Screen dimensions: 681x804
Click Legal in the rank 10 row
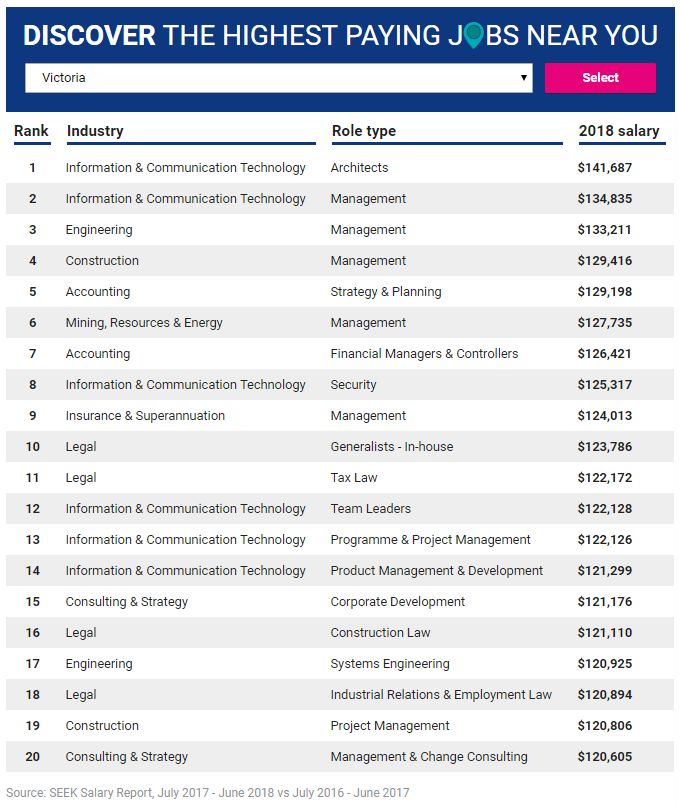[x=81, y=447]
